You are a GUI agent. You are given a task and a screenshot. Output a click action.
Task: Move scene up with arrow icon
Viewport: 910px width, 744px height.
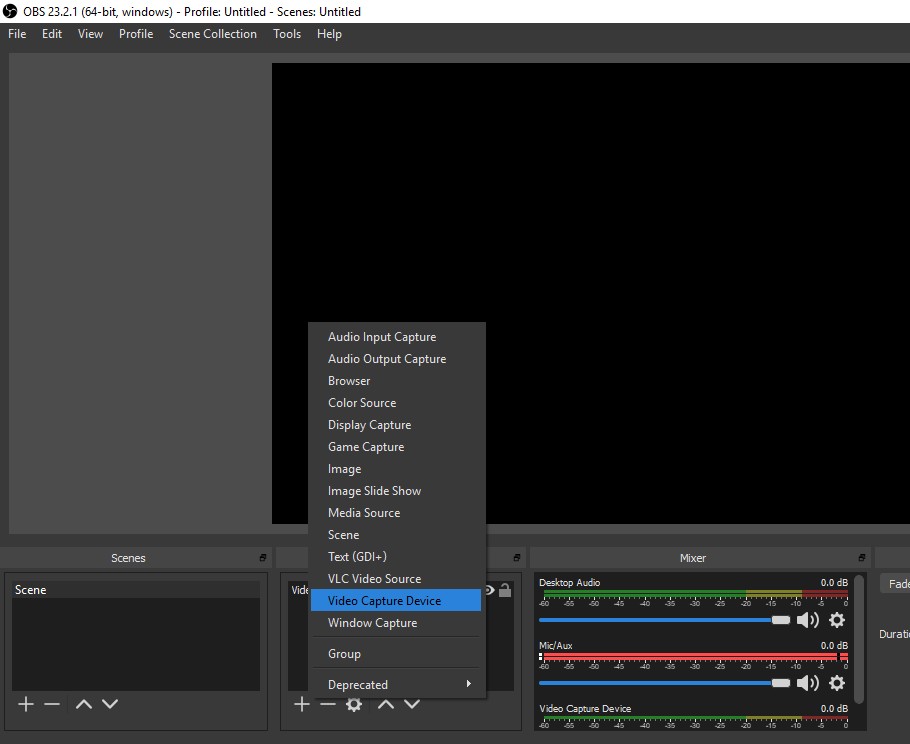(84, 704)
